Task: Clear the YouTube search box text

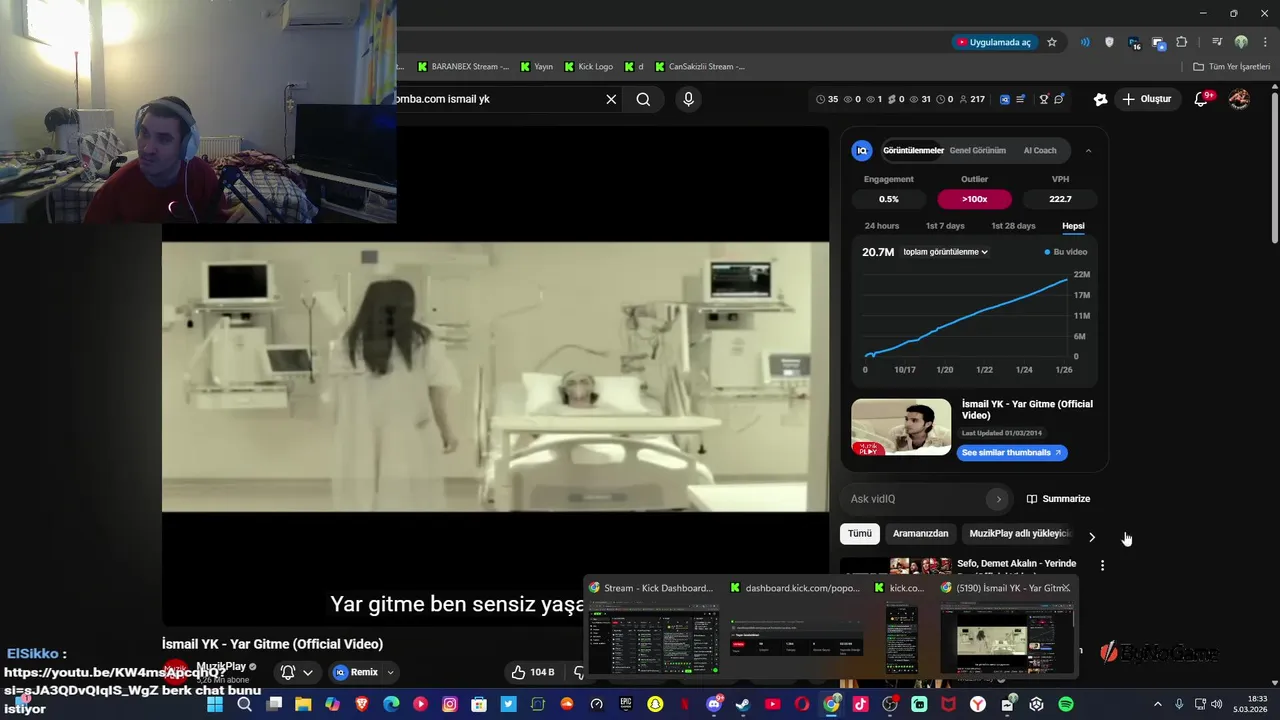Action: [x=611, y=99]
